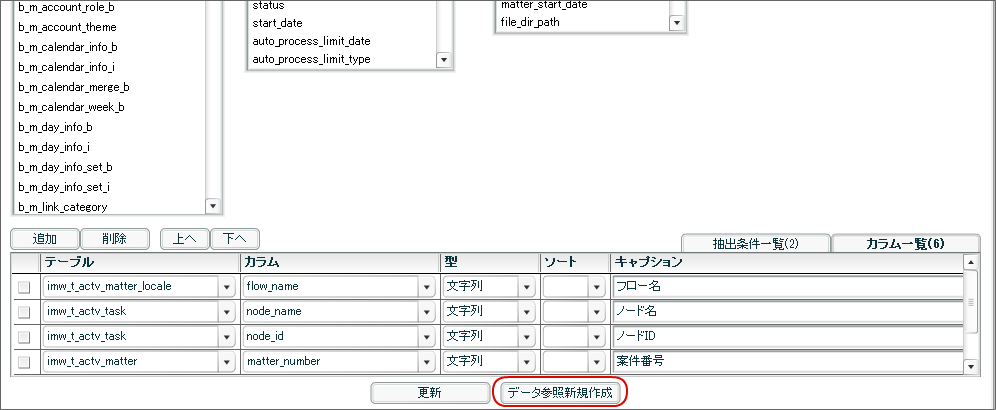
Task: Open the flow_name column dropdown
Action: (x=427, y=287)
